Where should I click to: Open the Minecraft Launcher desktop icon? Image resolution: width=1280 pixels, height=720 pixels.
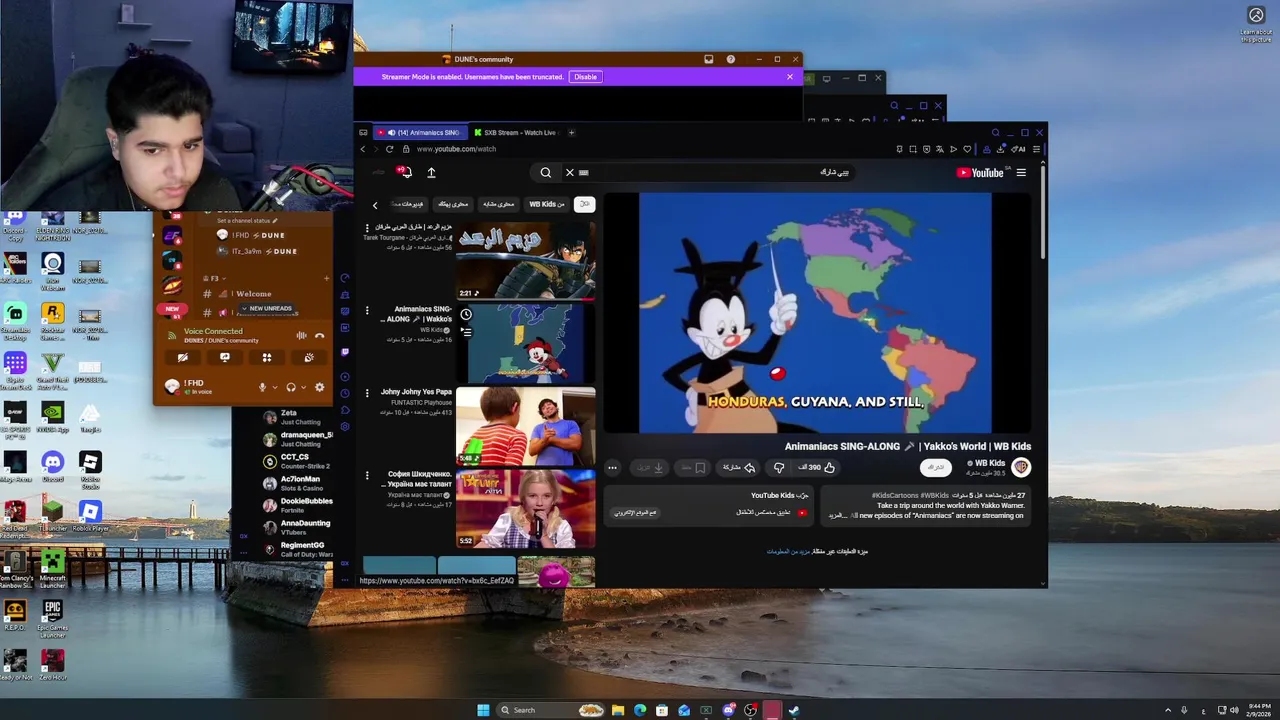tap(52, 568)
